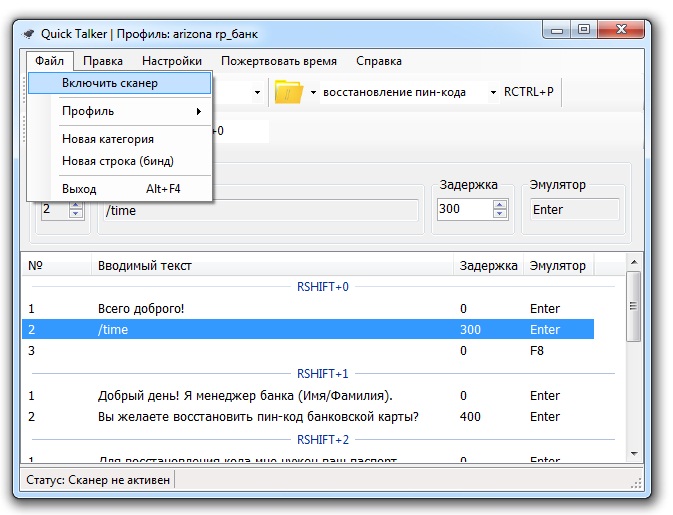673x515 pixels.
Task: Click the RSHIFT+0 group header
Action: (x=323, y=286)
